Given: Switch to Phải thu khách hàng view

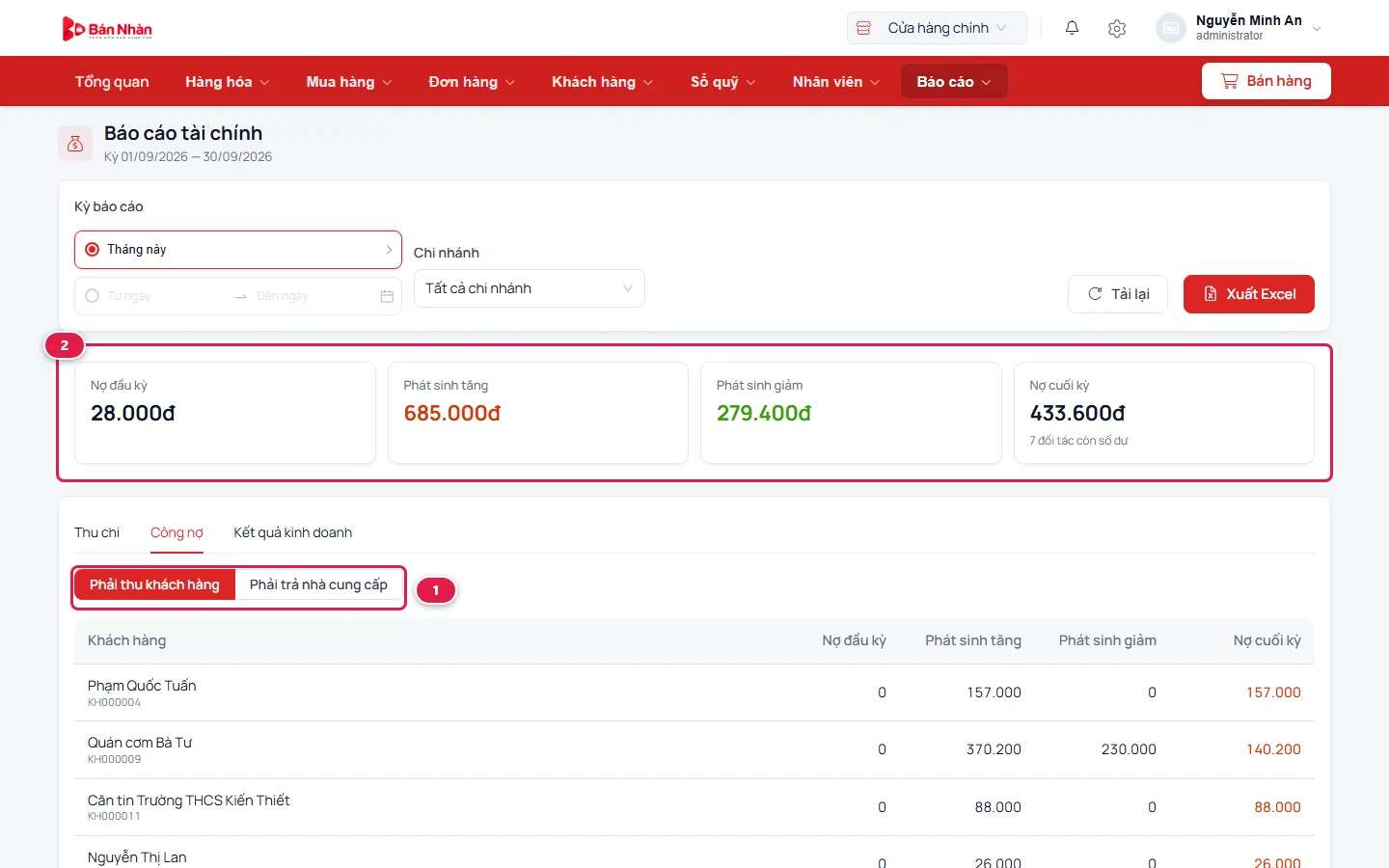Looking at the screenshot, I should (154, 584).
